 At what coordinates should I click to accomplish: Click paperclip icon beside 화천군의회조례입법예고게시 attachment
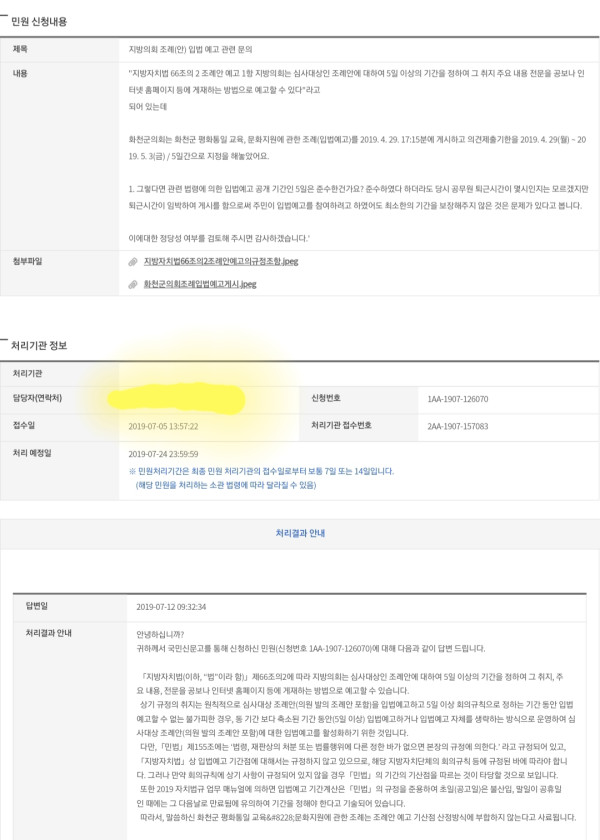click(x=133, y=284)
